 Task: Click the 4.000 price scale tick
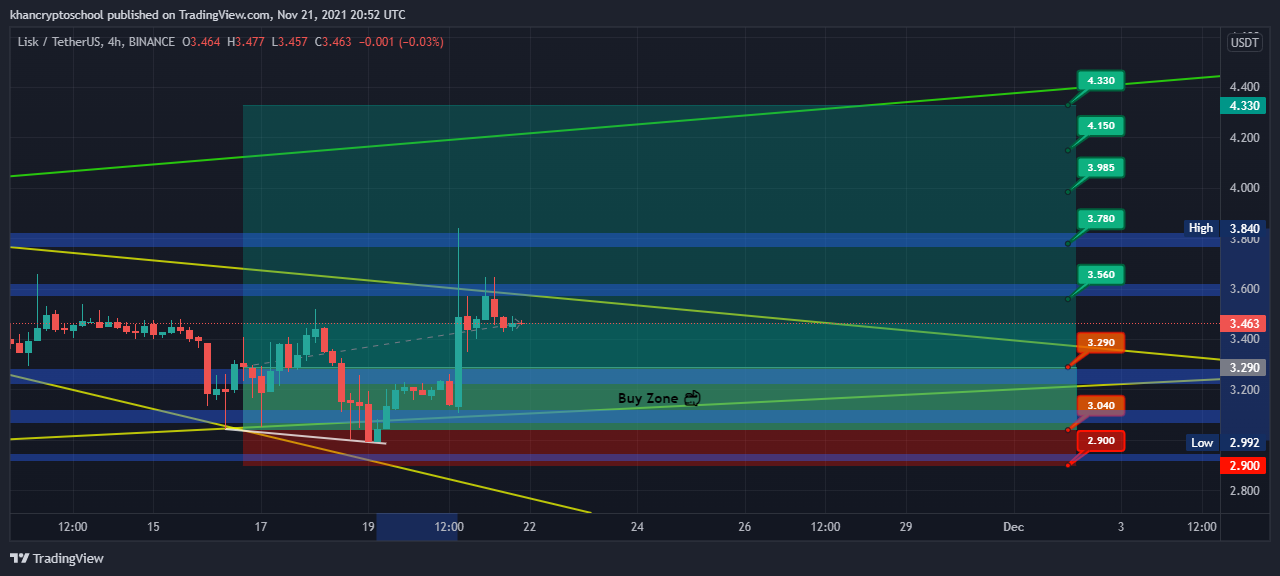pyautogui.click(x=1244, y=188)
